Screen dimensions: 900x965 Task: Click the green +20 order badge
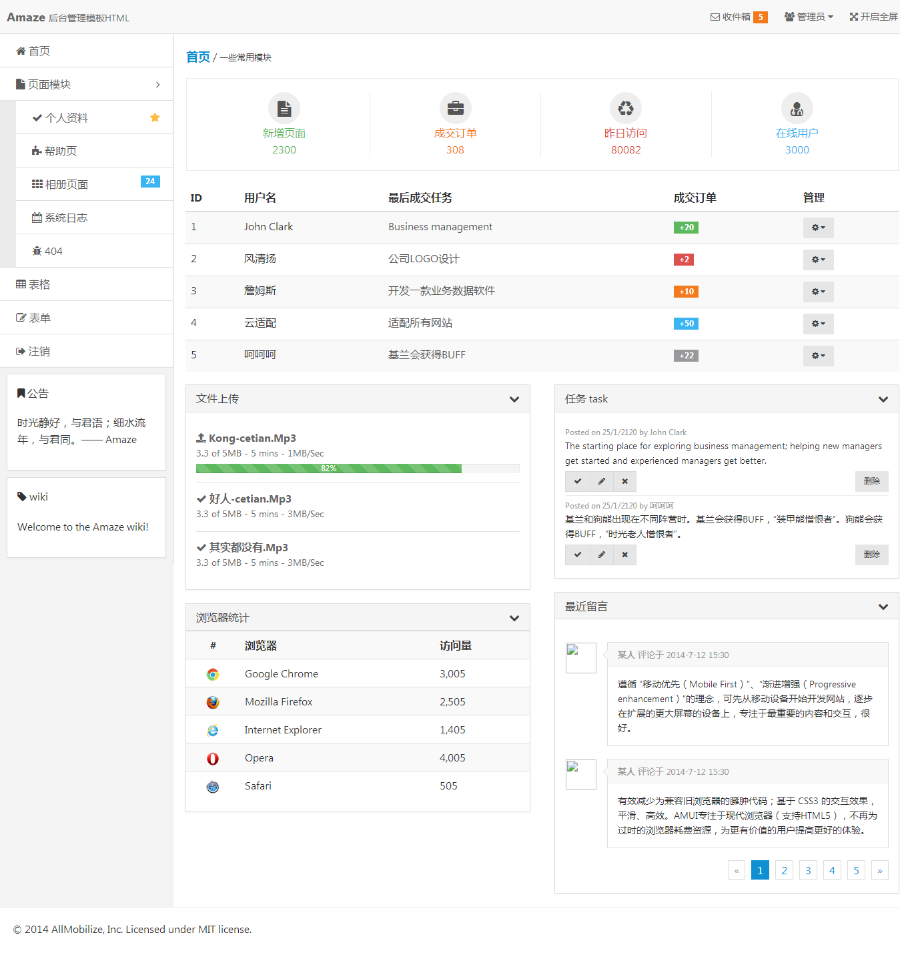point(686,227)
